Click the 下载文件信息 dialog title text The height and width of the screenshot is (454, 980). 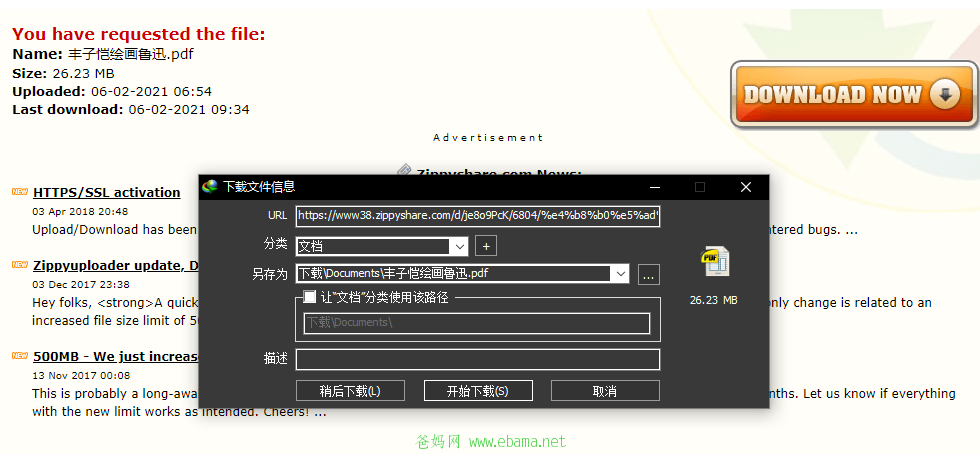pyautogui.click(x=259, y=186)
